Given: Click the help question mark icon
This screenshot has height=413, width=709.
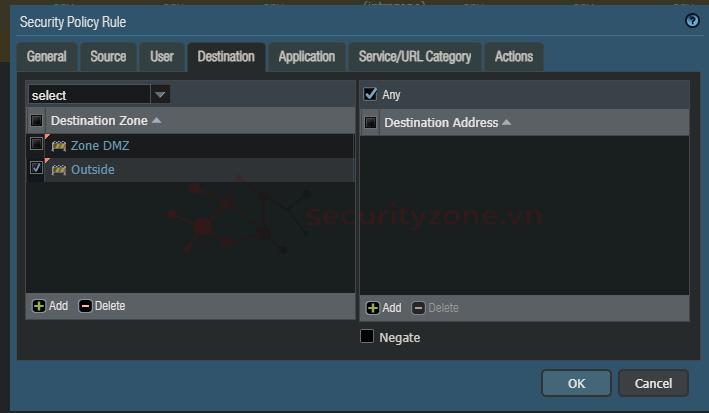Looking at the screenshot, I should (x=692, y=20).
